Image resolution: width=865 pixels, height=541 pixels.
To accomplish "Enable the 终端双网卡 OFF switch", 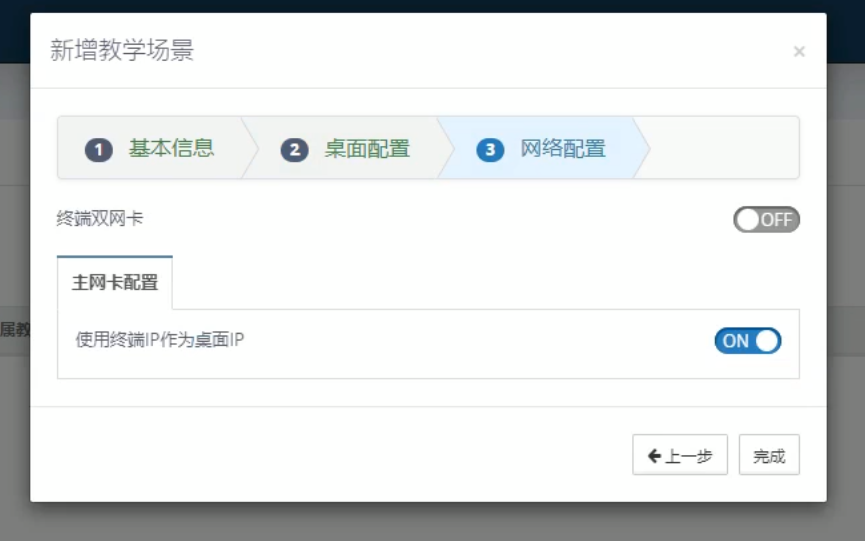I will tap(766, 220).
